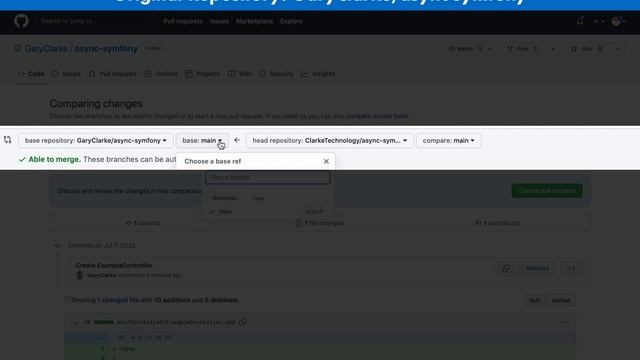Star the repository
The height and width of the screenshot is (360, 640).
pos(587,49)
